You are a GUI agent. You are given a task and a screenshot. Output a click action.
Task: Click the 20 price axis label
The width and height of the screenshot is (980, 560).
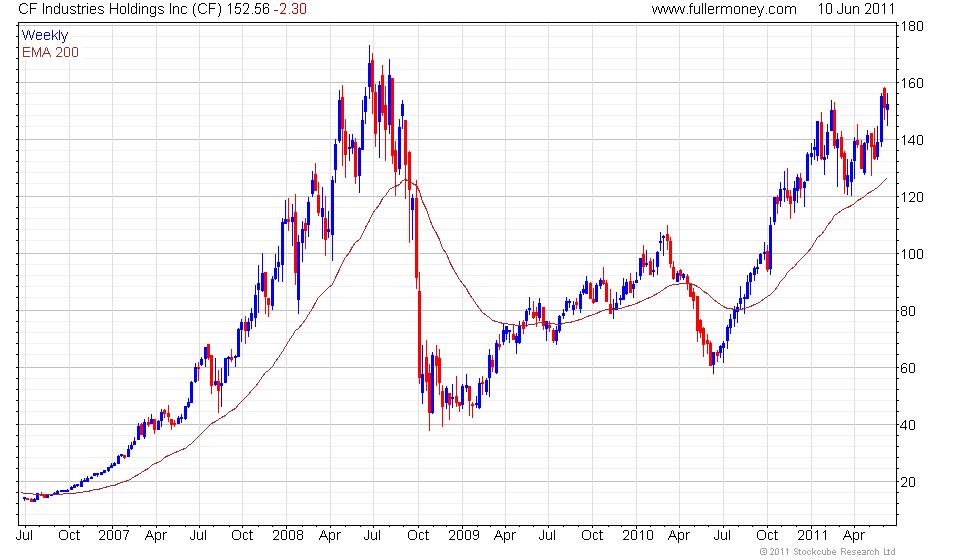908,482
